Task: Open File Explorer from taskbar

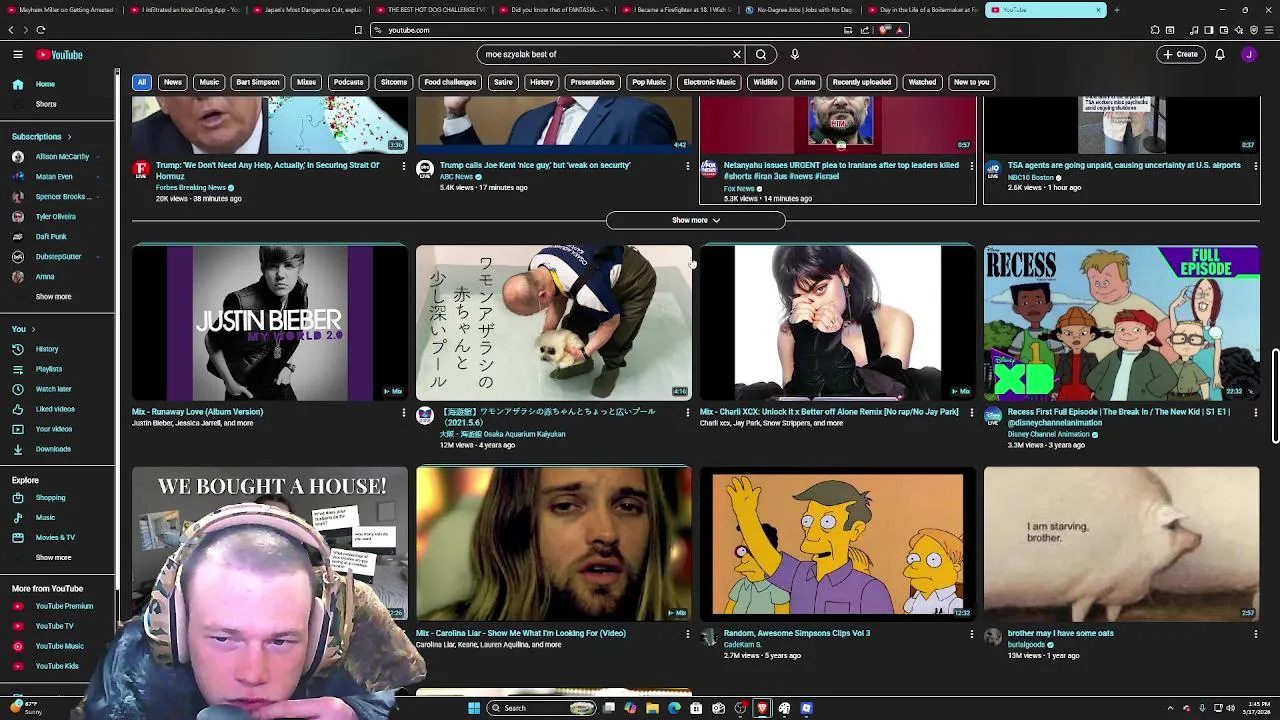Action: tap(652, 708)
